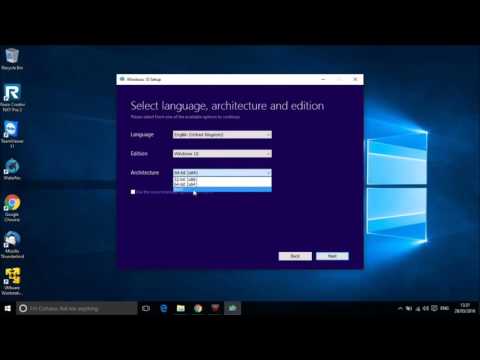
Task: Click the Next button in Setup
Action: [x=332, y=256]
